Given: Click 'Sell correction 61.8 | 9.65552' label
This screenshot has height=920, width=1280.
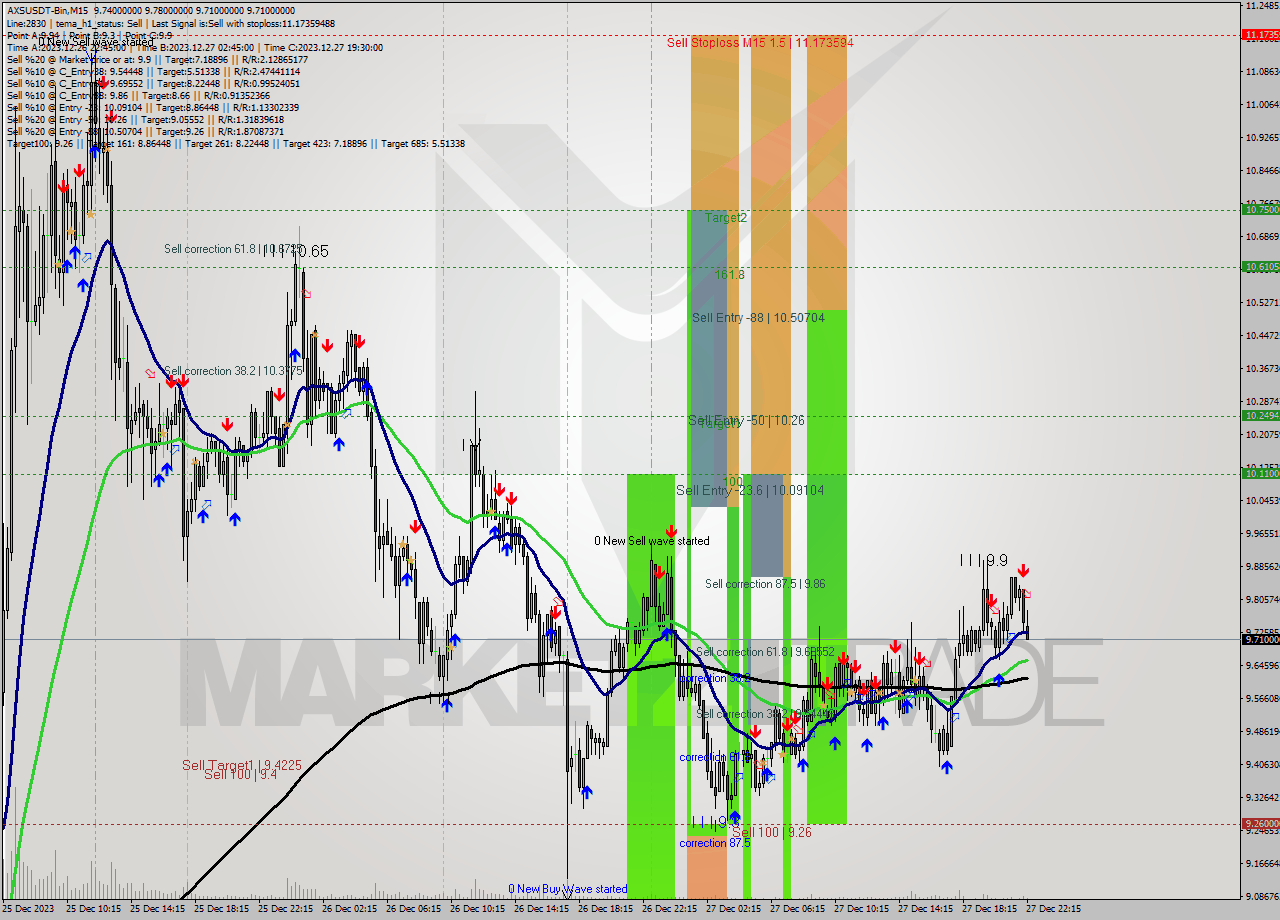Looking at the screenshot, I should coord(765,652).
